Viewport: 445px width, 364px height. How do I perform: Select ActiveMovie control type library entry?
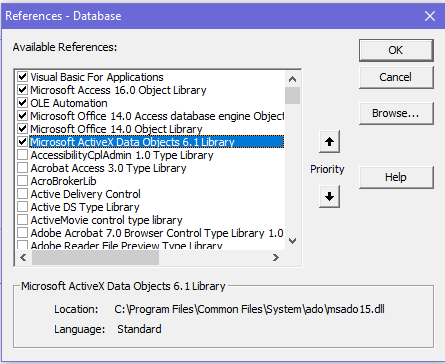tap(106, 220)
